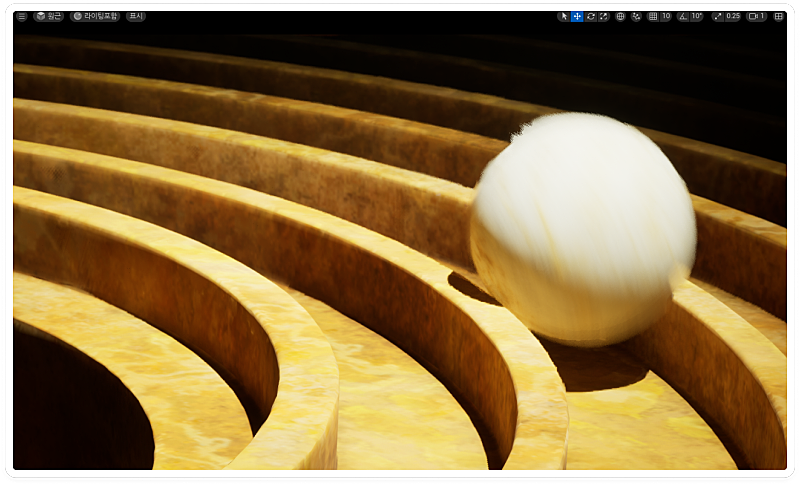Open the 원근 perspective view dropdown

click(48, 16)
